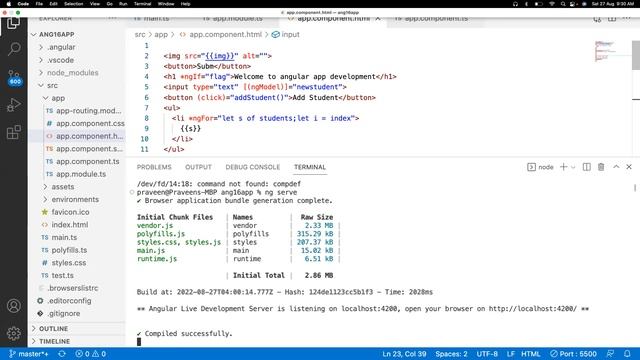The image size is (640, 360).
Task: Expand the .vscode folder
Action: pos(78,60)
